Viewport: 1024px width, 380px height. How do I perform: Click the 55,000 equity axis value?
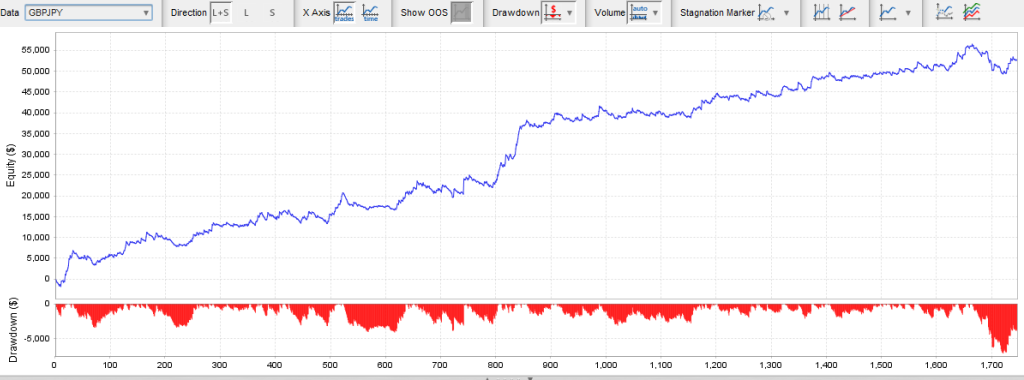point(37,50)
